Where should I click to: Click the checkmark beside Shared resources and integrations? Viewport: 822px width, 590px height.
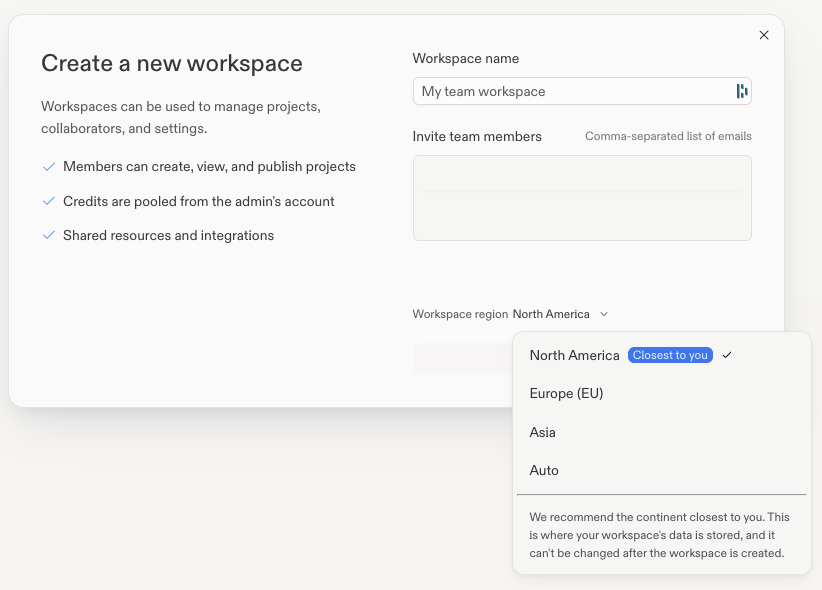pyautogui.click(x=49, y=235)
